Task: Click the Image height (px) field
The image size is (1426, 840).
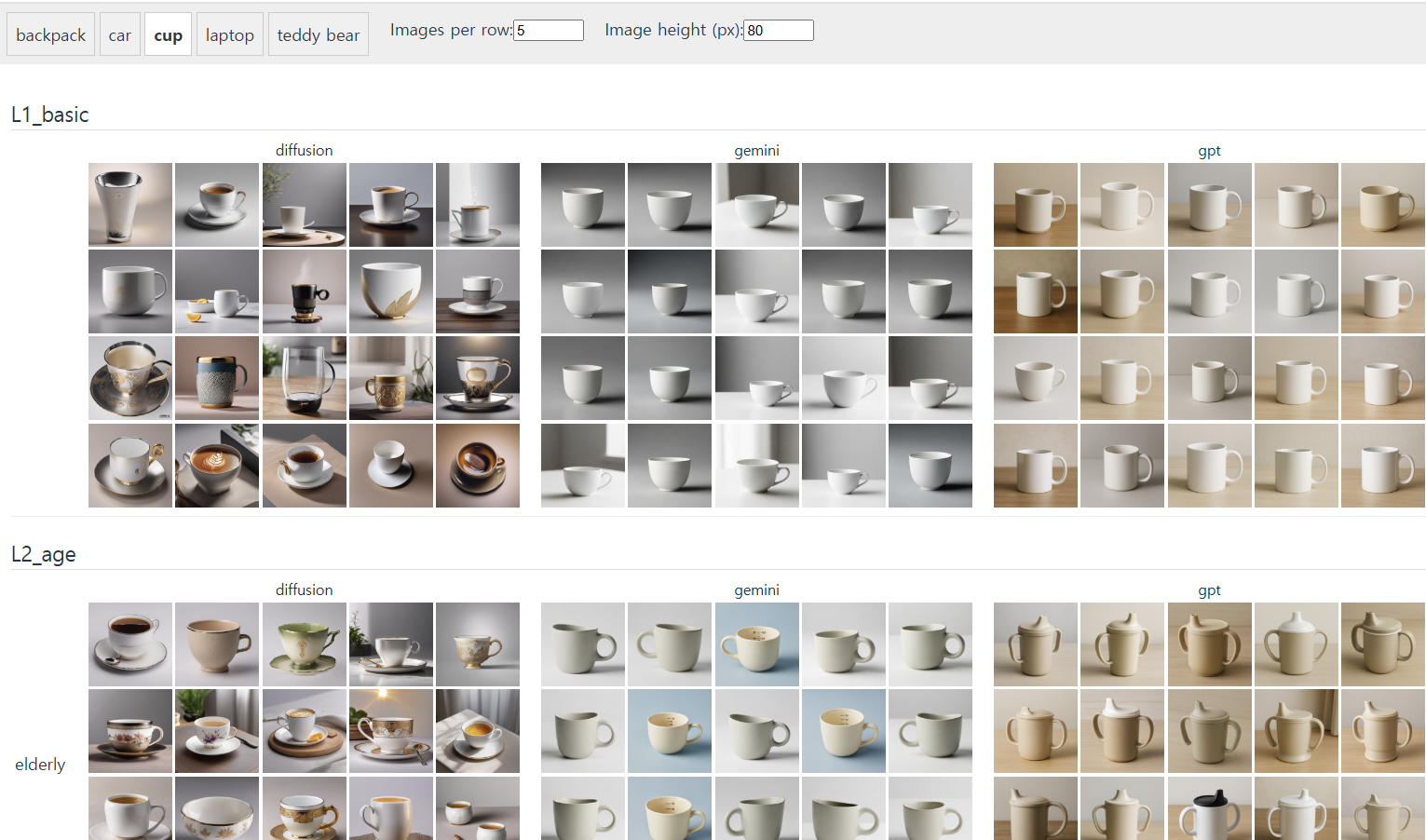Action: pos(779,31)
